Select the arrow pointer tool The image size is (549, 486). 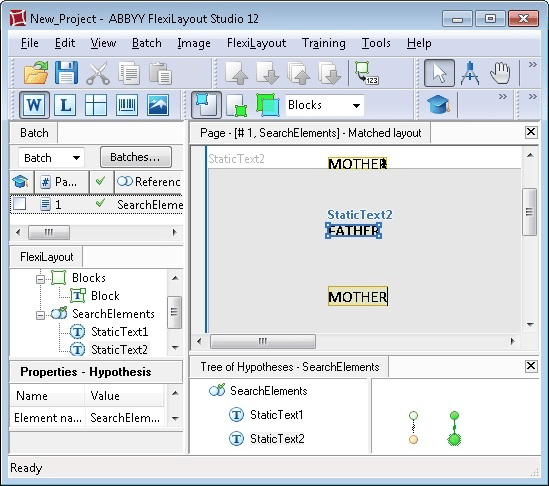(x=439, y=73)
